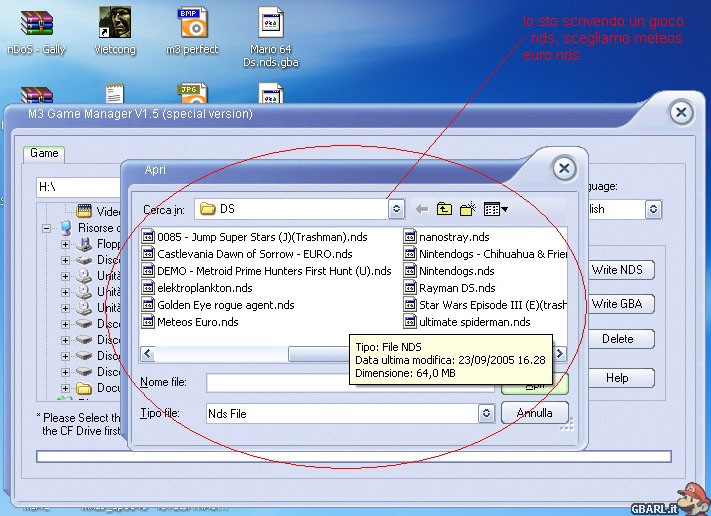The width and height of the screenshot is (711, 516).
Task: Click the progress bar in M3 Game Manager
Action: pyautogui.click(x=354, y=456)
